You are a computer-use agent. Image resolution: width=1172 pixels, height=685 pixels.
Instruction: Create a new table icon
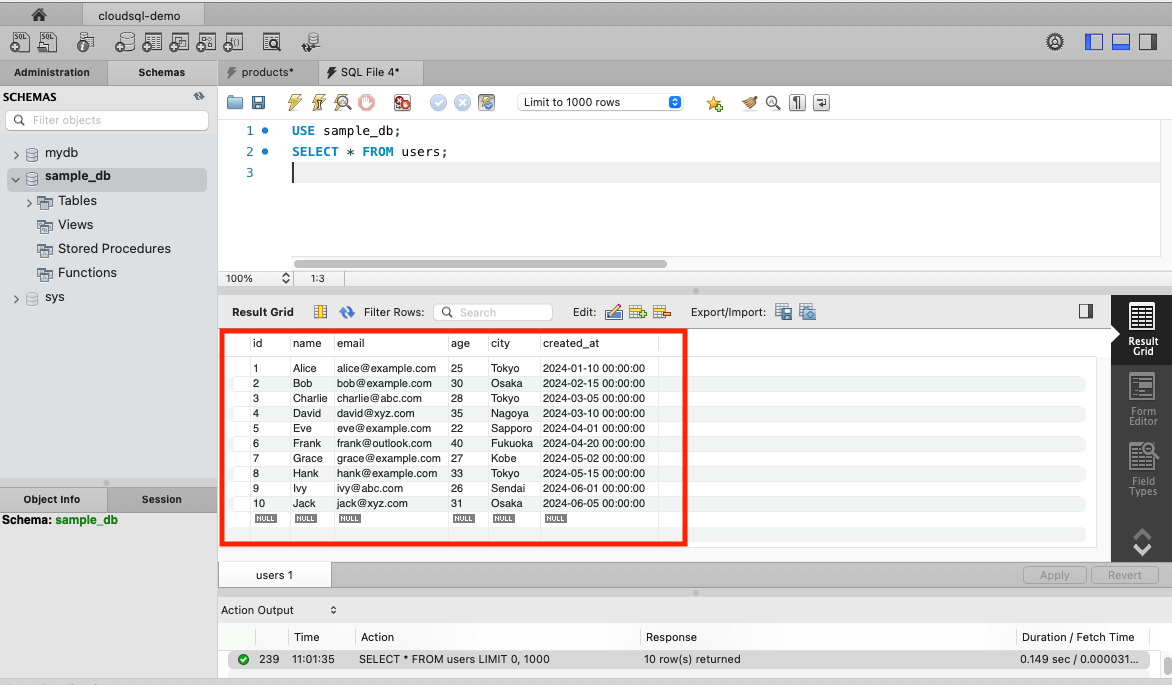point(152,43)
